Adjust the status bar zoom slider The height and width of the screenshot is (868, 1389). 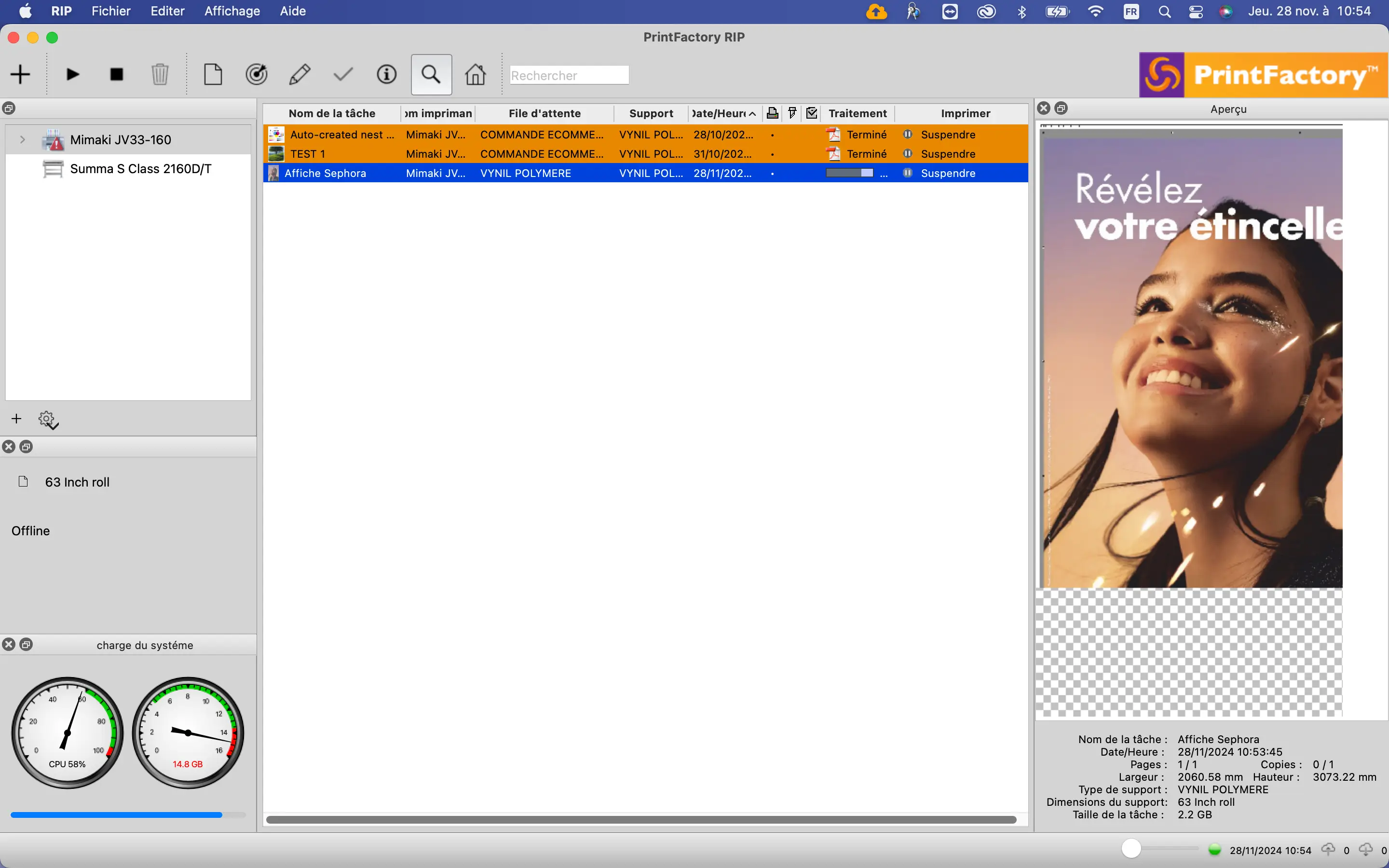point(1131,849)
